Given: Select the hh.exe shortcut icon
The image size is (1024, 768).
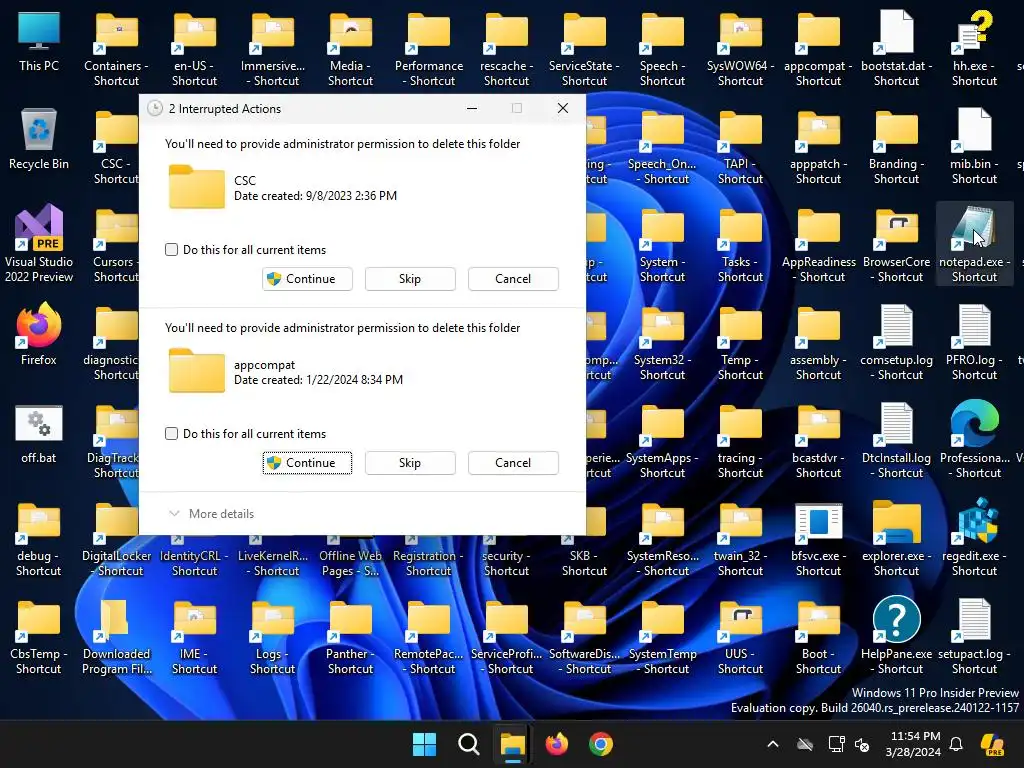Looking at the screenshot, I should [974, 47].
